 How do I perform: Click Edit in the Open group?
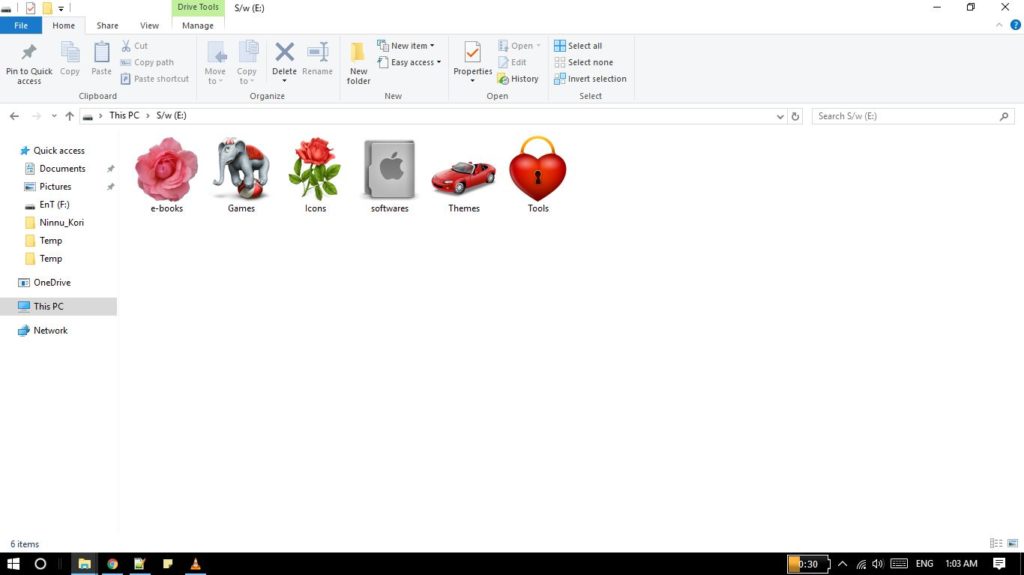[x=512, y=62]
